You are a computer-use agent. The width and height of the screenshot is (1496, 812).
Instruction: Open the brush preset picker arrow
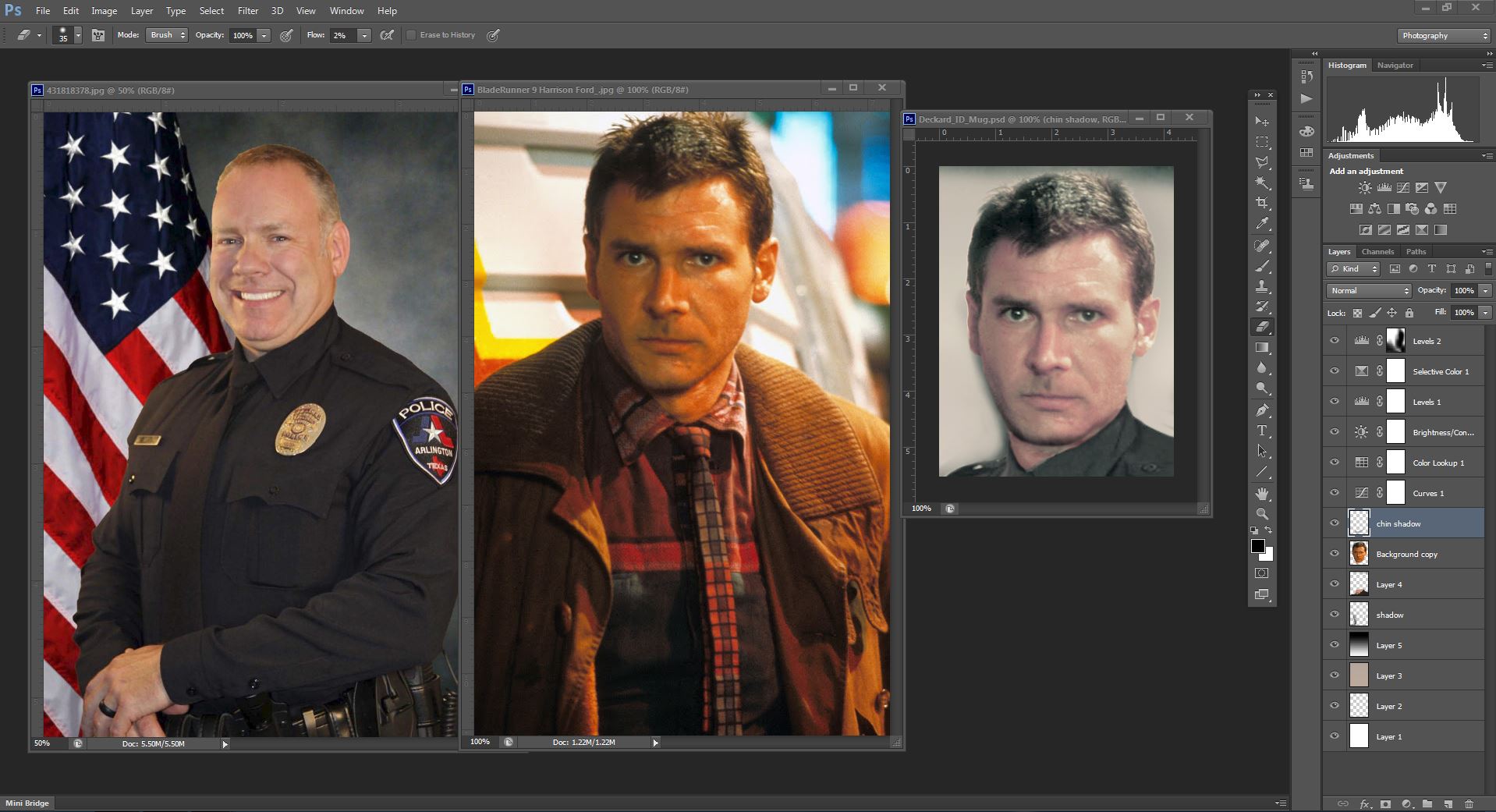click(x=78, y=36)
